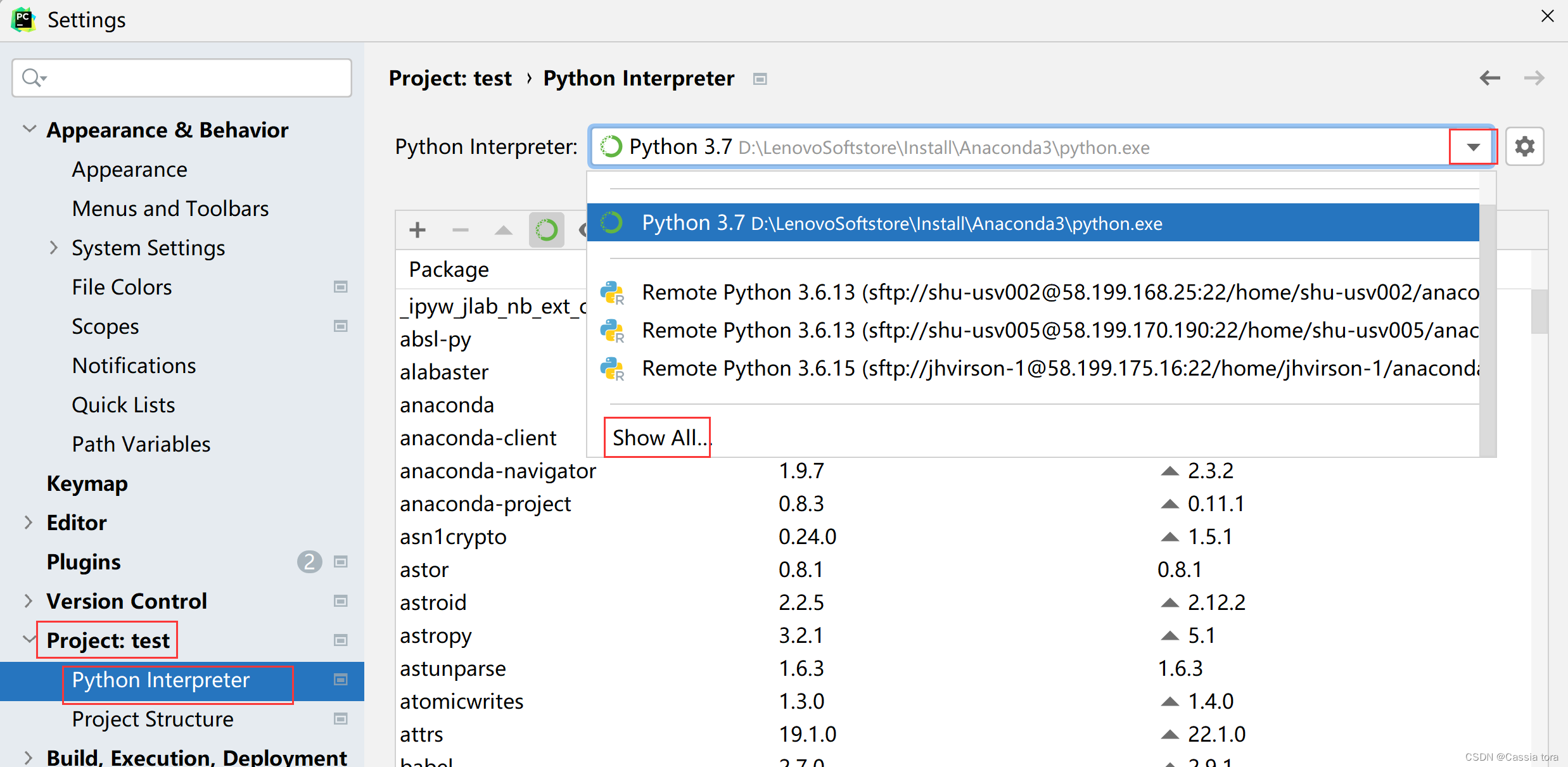The image size is (1568, 767).
Task: Click upgrade arrow beside anaconda-navigator 2.3.2
Action: coord(1170,471)
